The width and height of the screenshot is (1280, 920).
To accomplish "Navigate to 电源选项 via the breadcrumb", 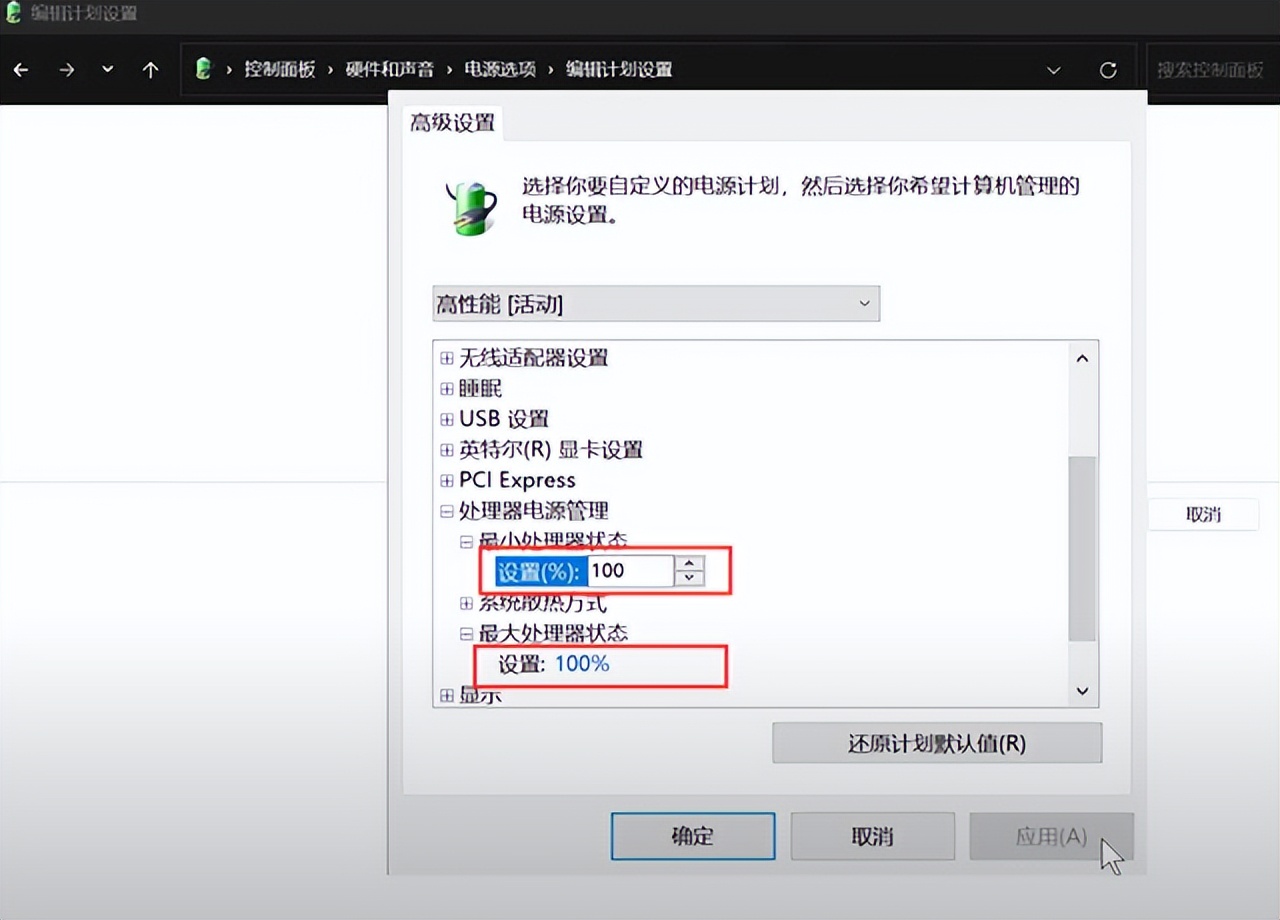I will [x=499, y=70].
